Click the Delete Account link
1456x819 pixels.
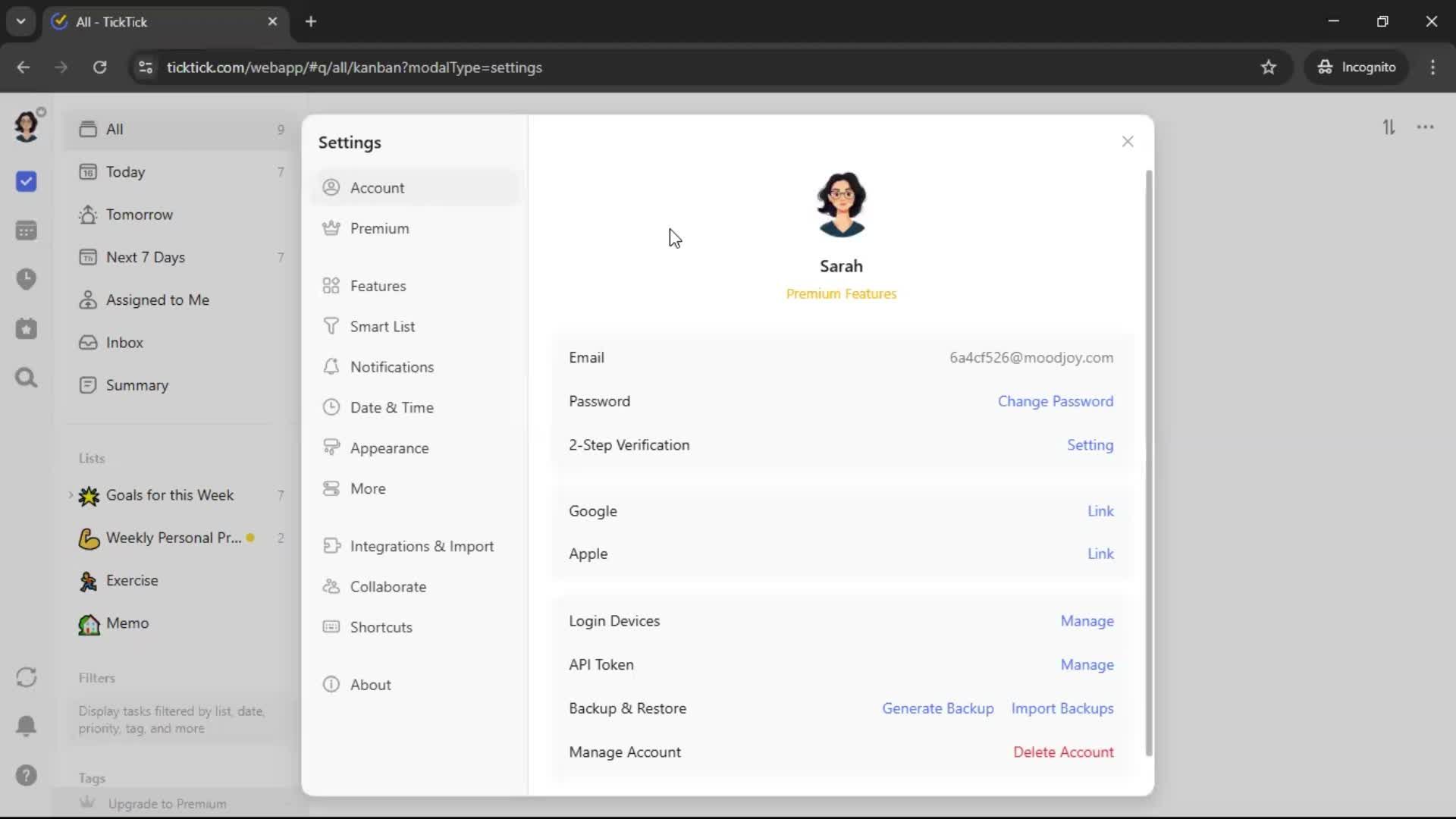pyautogui.click(x=1063, y=752)
